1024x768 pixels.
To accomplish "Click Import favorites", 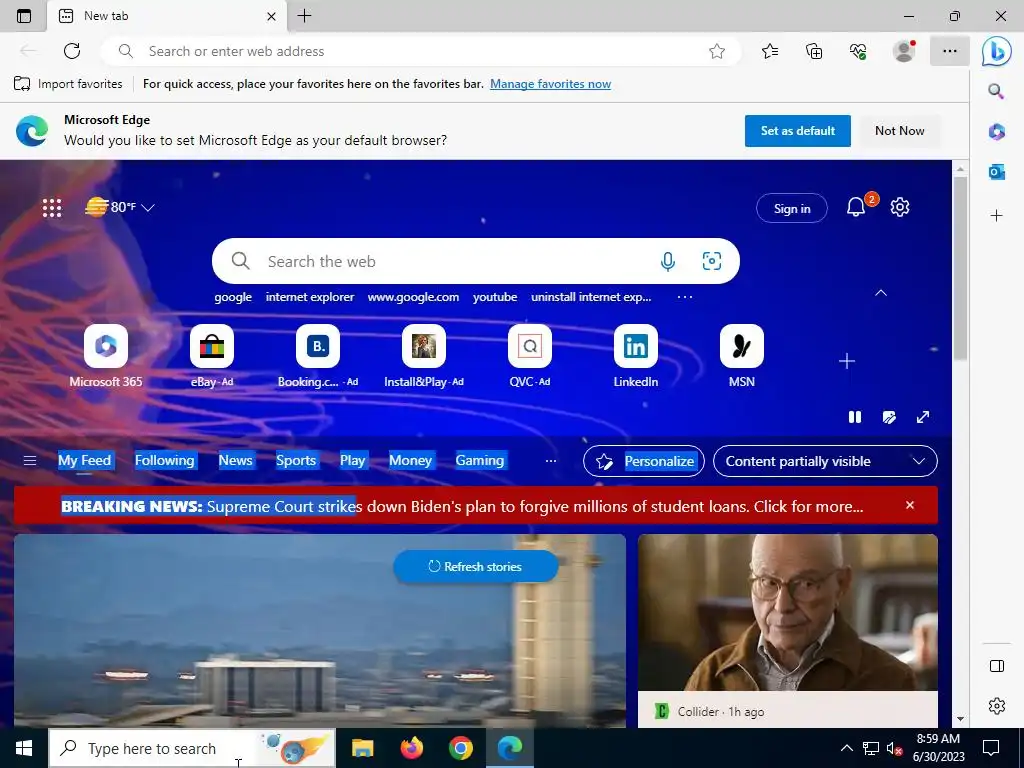I will [x=69, y=84].
